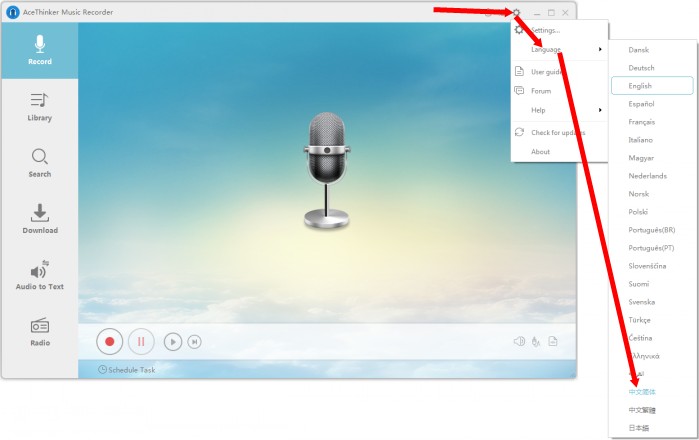
Task: Click the settings gear icon beside Settings...
Action: click(x=519, y=30)
